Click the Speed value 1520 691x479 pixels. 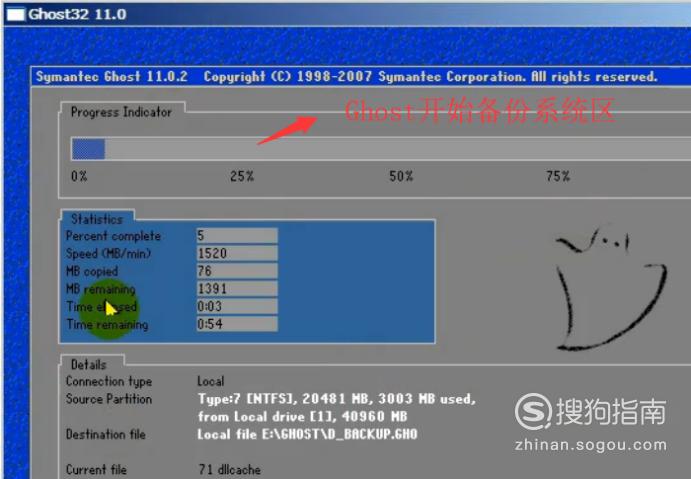coord(237,253)
